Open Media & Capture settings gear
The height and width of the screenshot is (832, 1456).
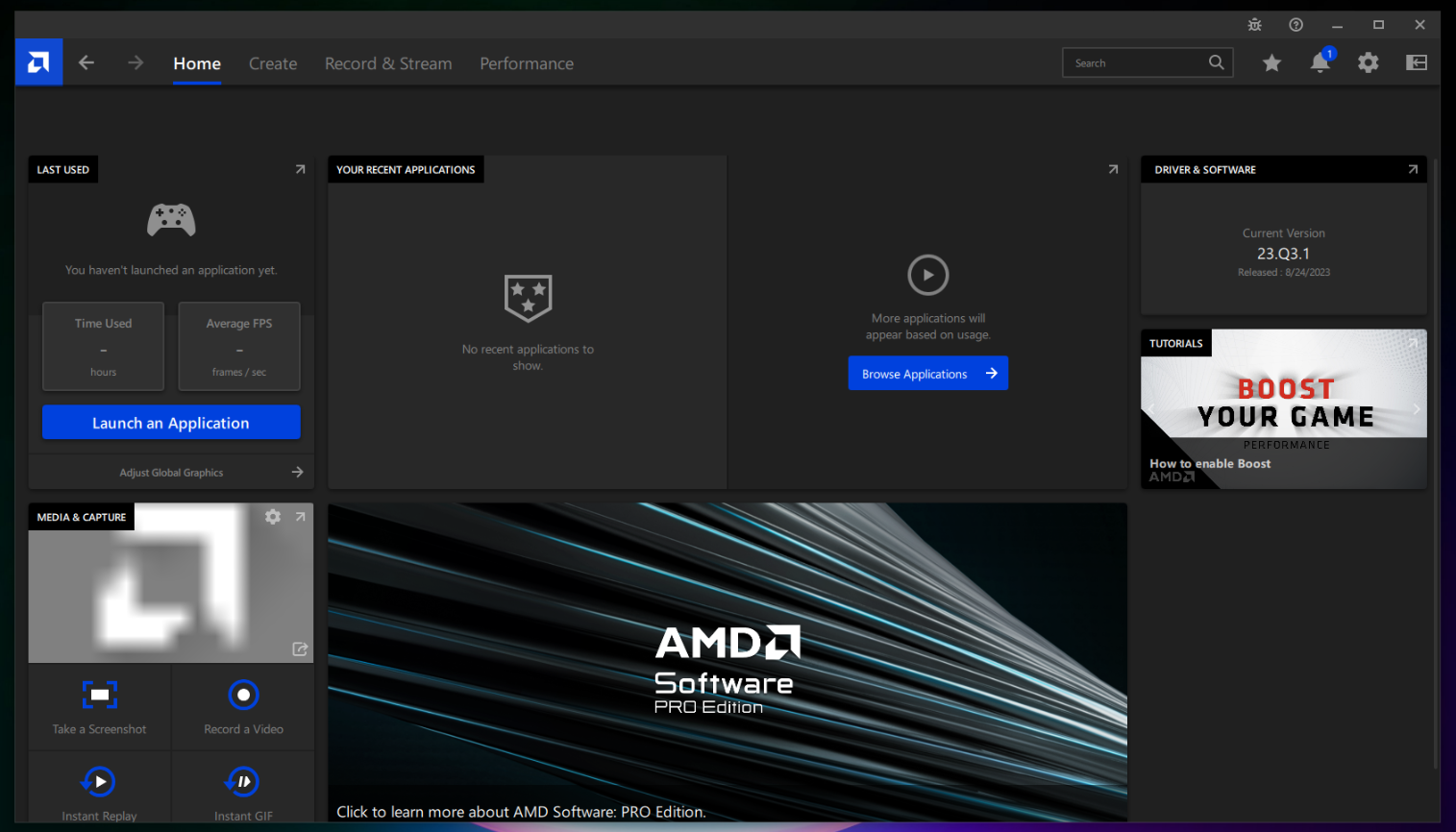point(273,517)
